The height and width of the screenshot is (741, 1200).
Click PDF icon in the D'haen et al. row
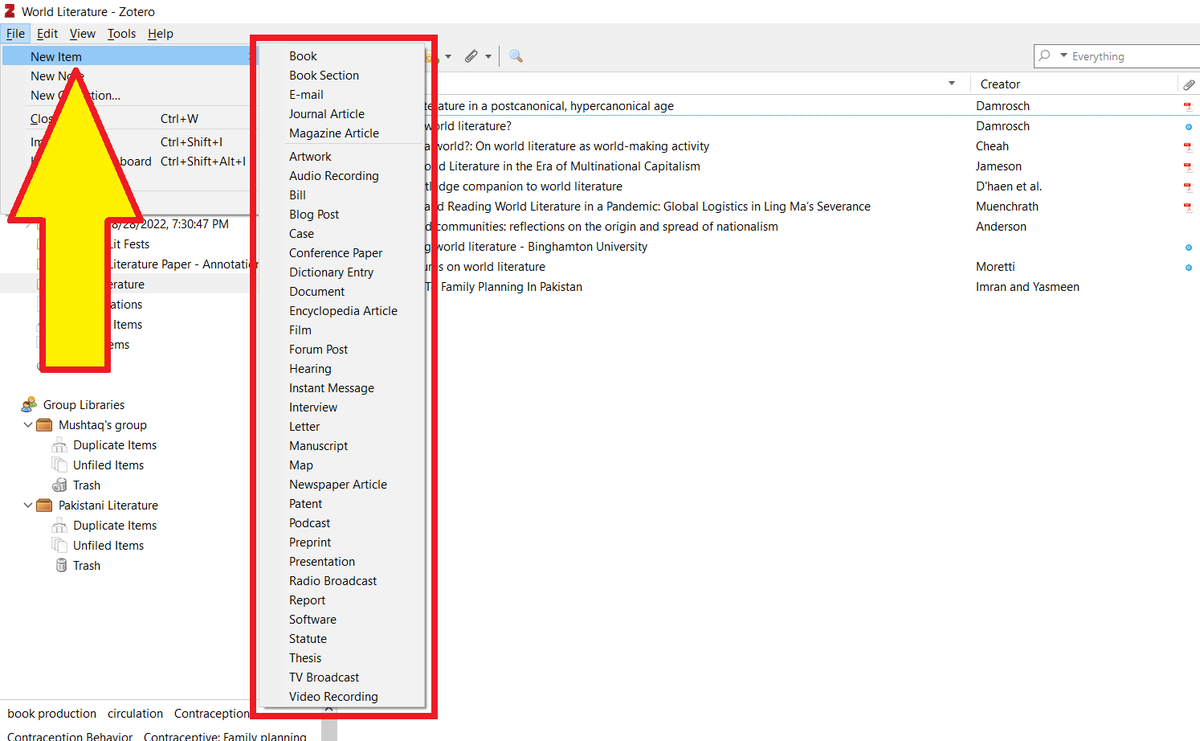[x=1188, y=186]
